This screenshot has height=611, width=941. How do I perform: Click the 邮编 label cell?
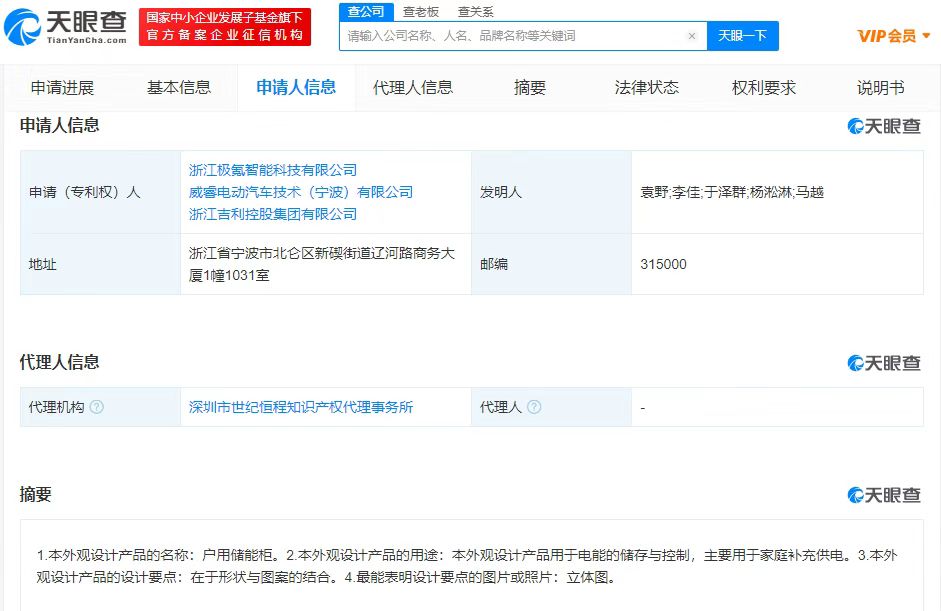click(552, 264)
